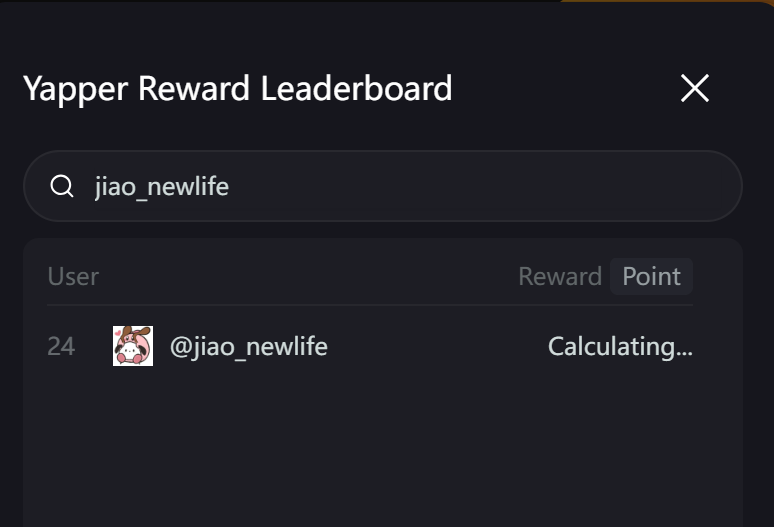774x527 pixels.
Task: Click the Yapper Reward Leaderboard title
Action: point(238,88)
